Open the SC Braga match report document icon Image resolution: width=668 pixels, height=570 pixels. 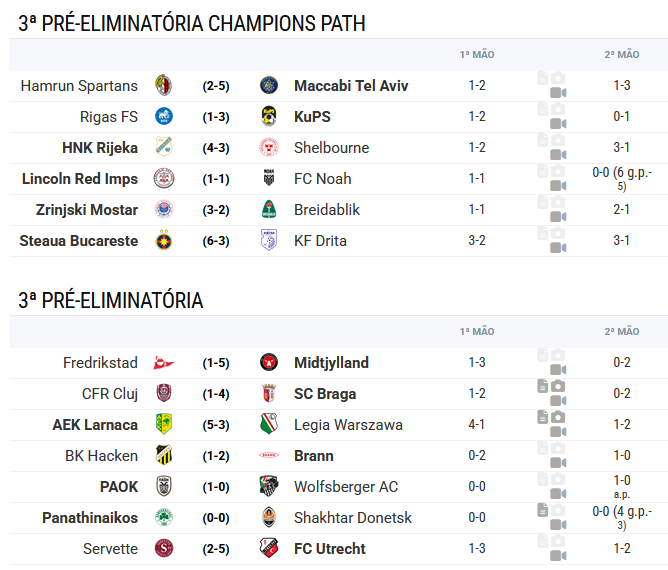(x=542, y=386)
